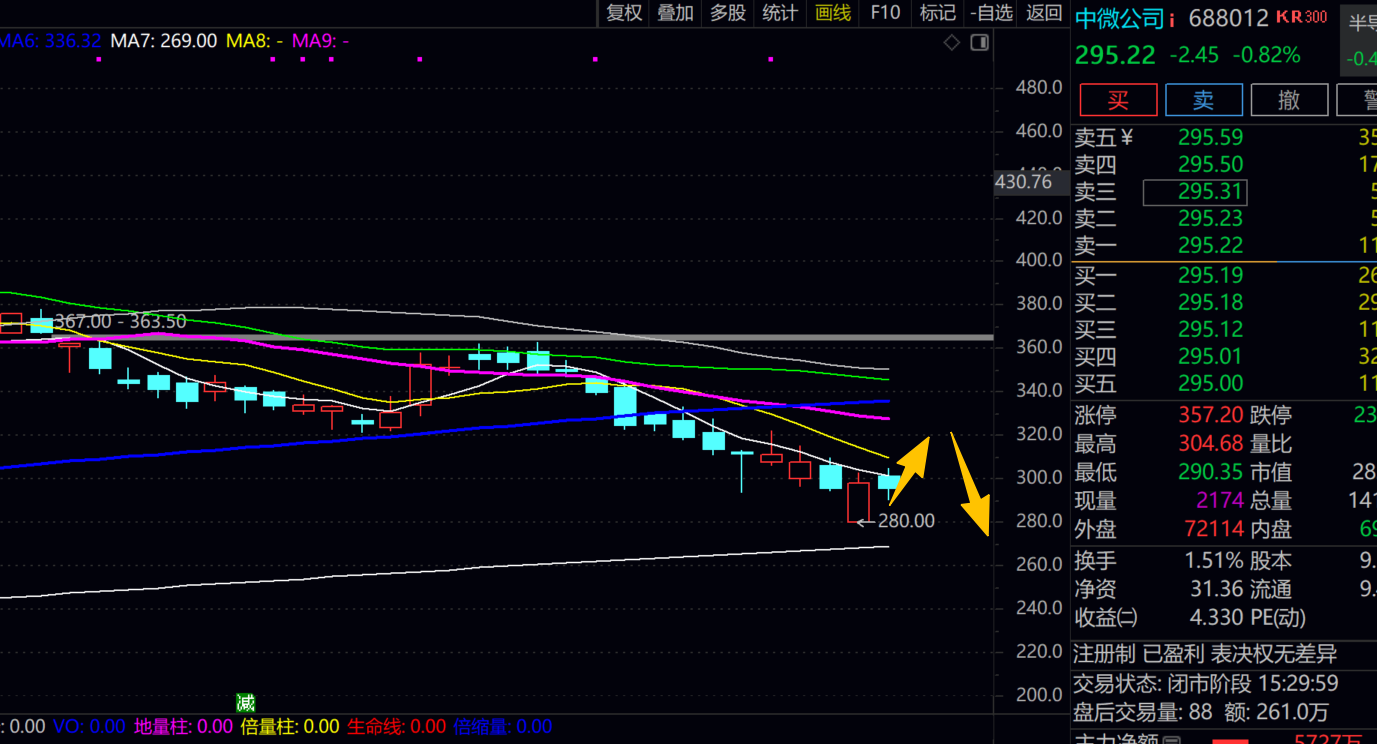1377x744 pixels.
Task: Click the 买四 price 295.01
Action: tap(1210, 357)
